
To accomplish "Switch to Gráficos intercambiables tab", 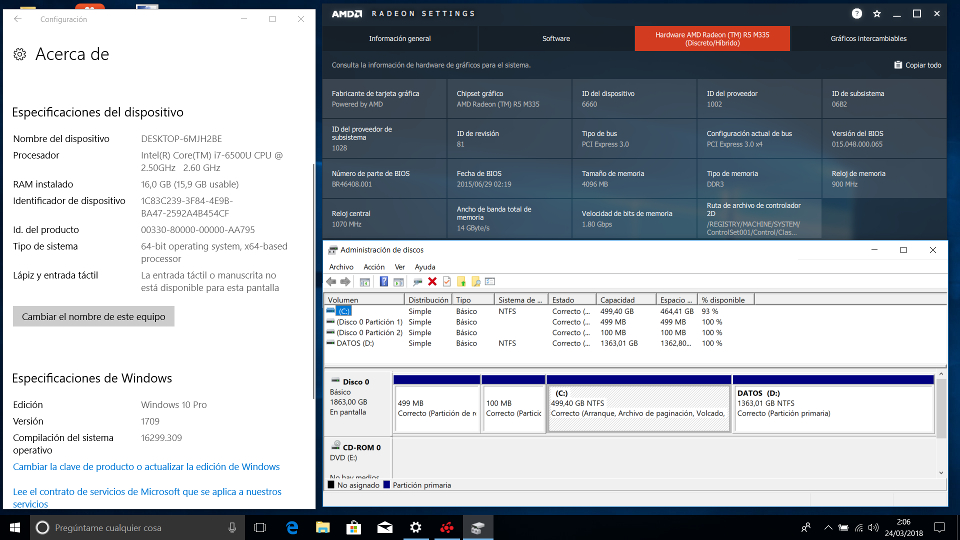I will tap(868, 39).
